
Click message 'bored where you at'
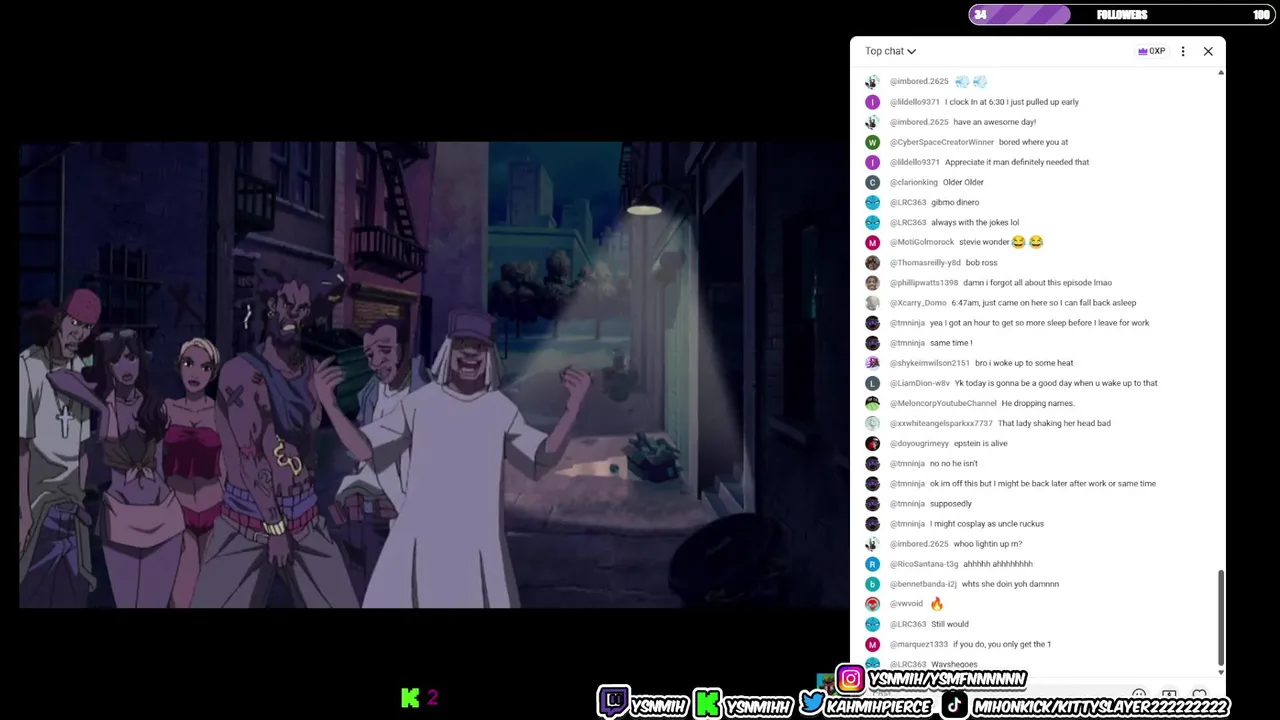pos(1033,142)
